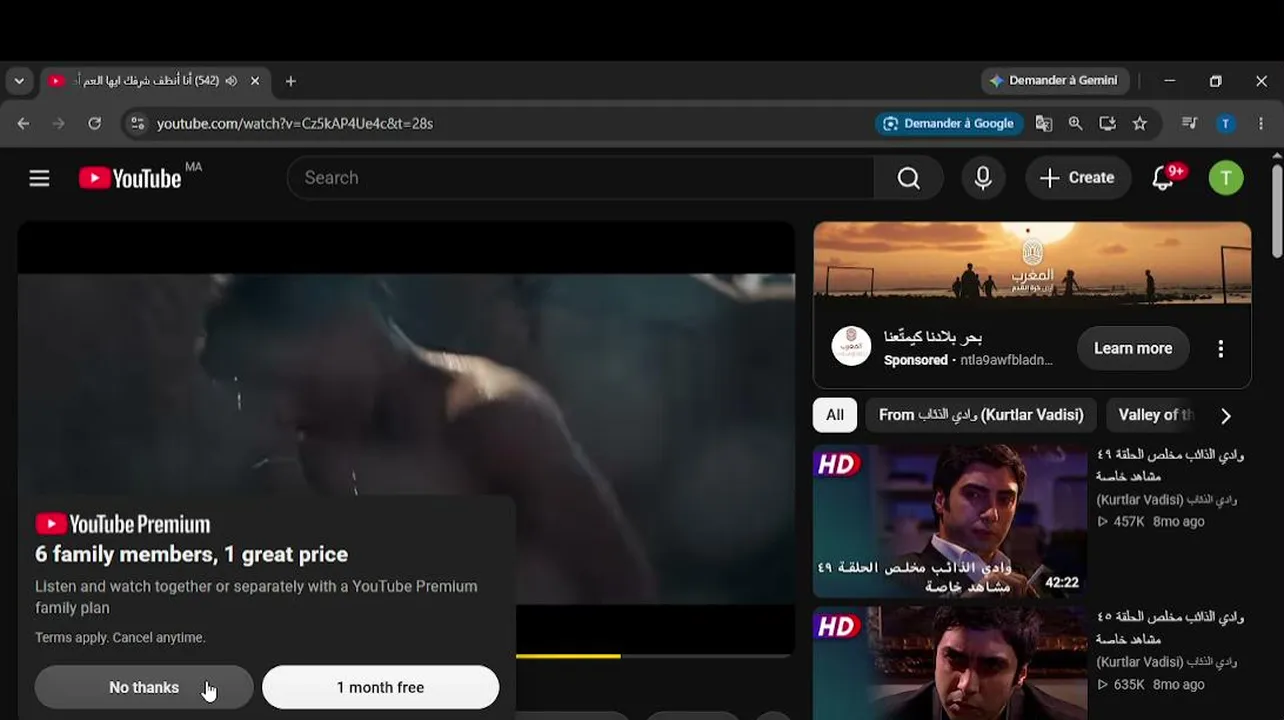
Task: Open the Create button
Action: [x=1078, y=178]
